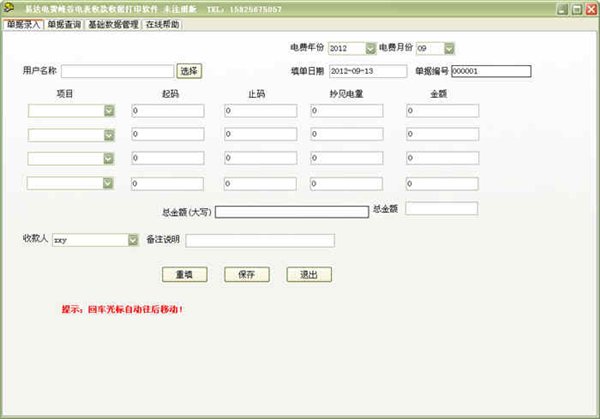600x419 pixels.
Task: Click the second row 抄见电量 field
Action: (x=347, y=134)
